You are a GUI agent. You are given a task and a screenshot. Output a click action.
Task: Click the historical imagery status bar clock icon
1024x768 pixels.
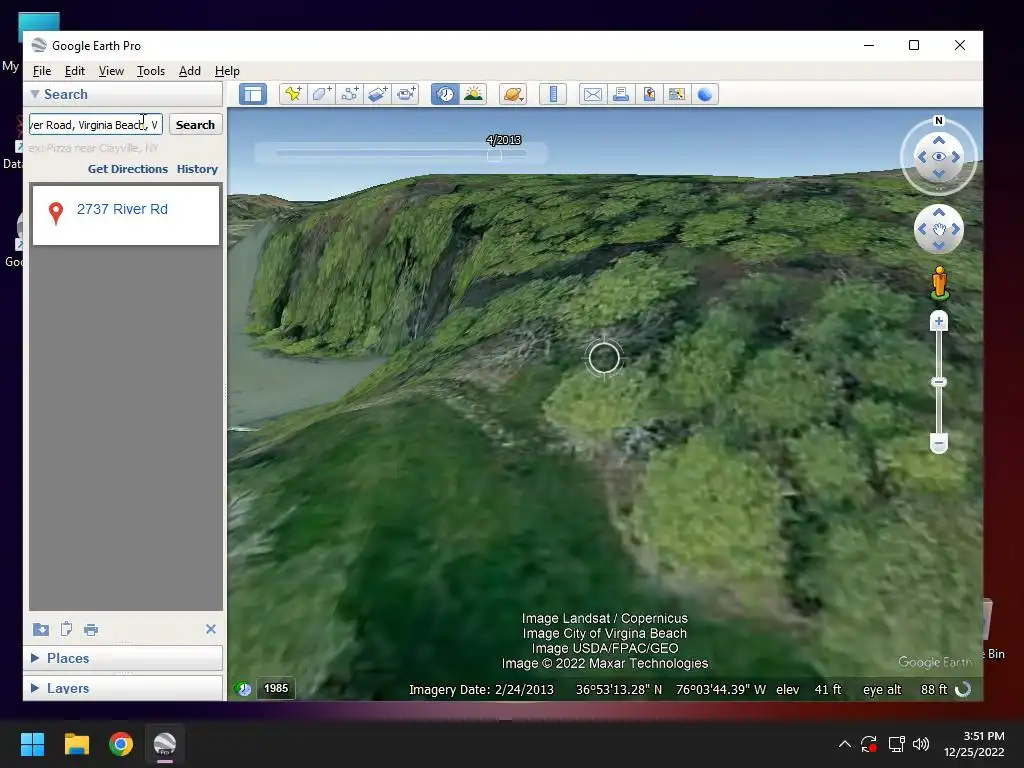pyautogui.click(x=243, y=688)
